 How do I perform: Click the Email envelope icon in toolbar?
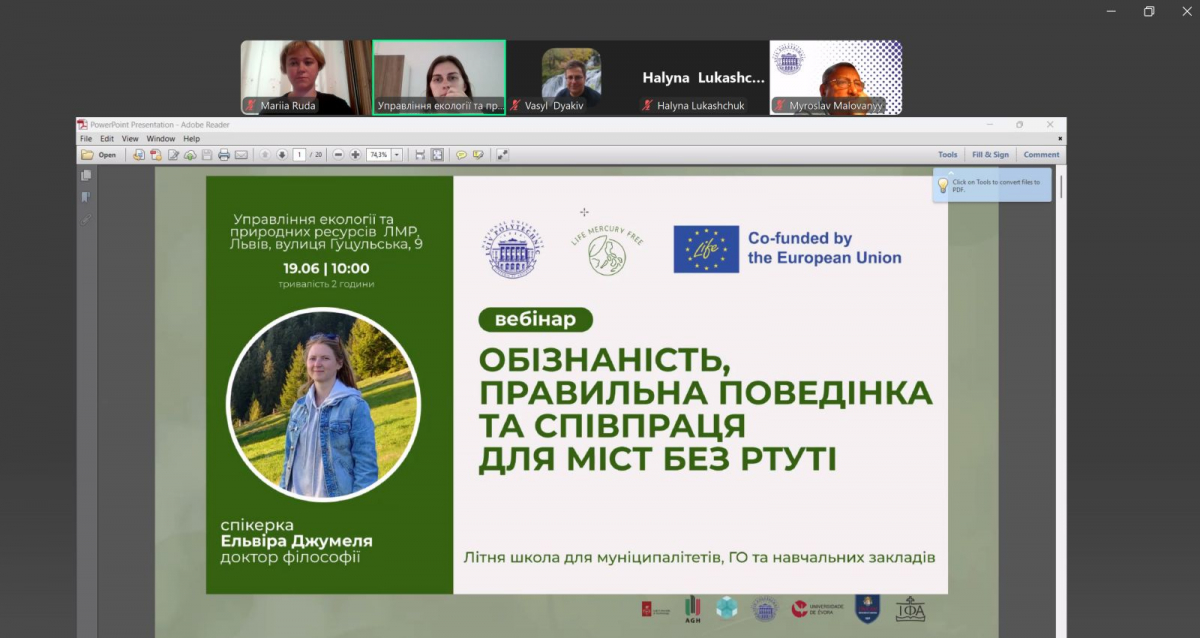[x=241, y=155]
